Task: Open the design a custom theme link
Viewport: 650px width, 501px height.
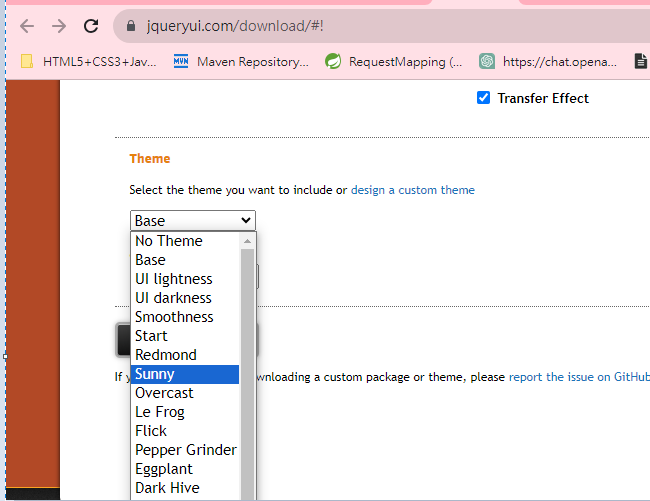Action: click(x=412, y=190)
